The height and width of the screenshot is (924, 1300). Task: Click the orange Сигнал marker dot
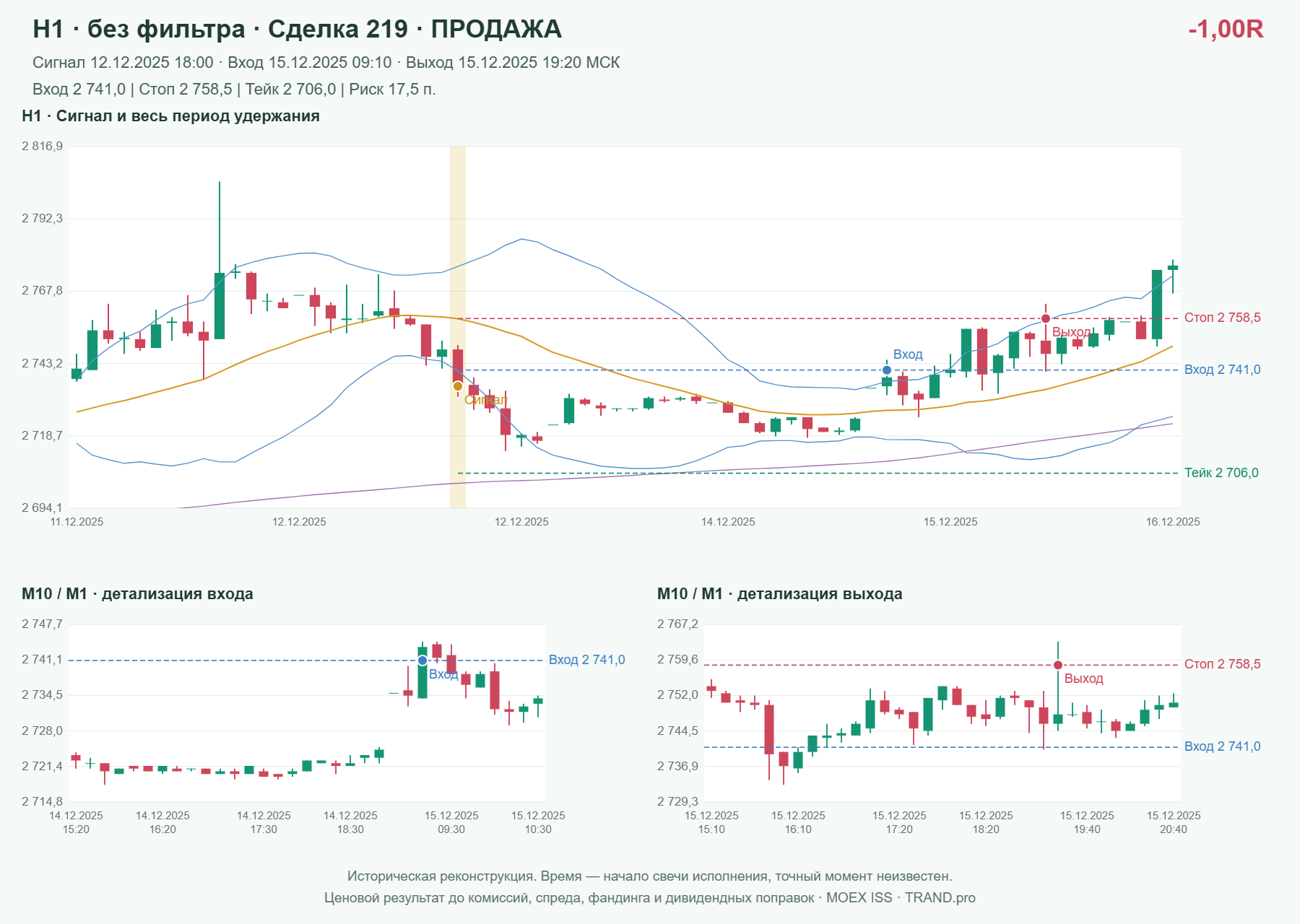coord(458,386)
